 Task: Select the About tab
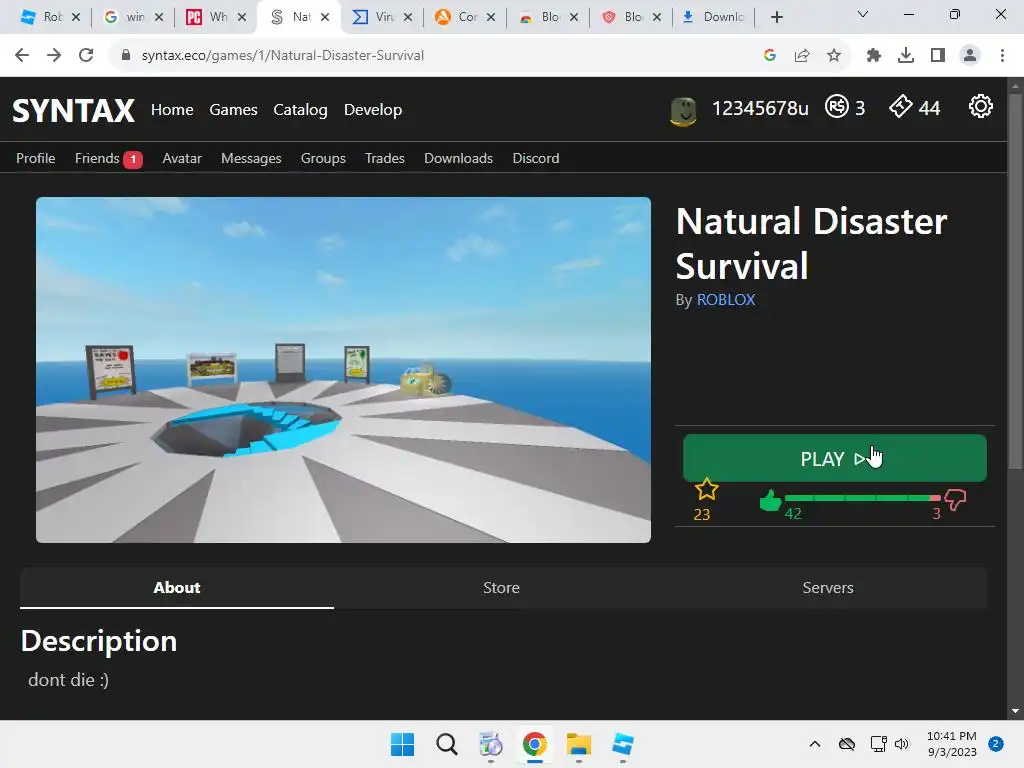pyautogui.click(x=177, y=588)
